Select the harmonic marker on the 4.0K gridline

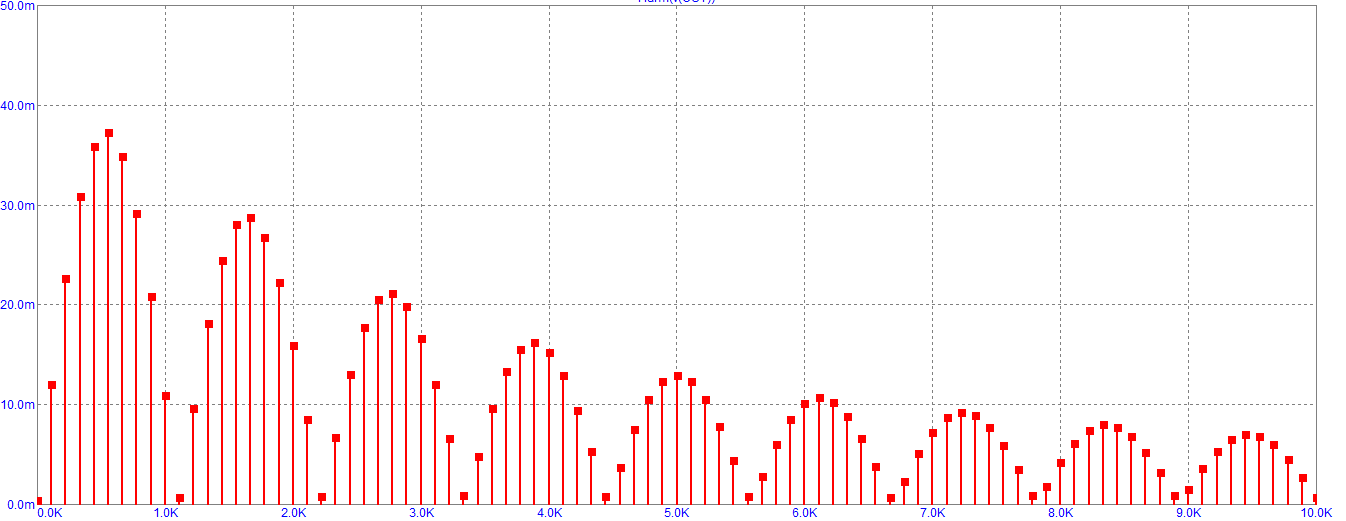[x=550, y=353]
